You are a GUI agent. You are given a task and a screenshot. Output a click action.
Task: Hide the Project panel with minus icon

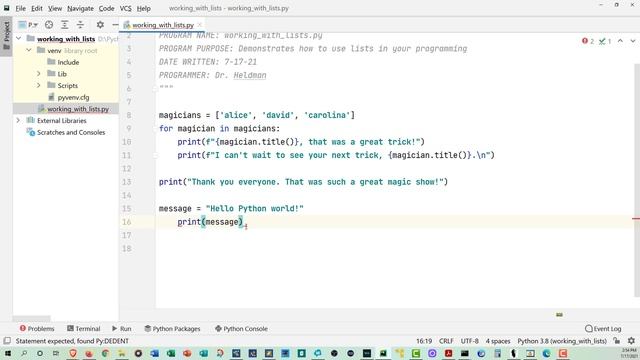pos(115,25)
